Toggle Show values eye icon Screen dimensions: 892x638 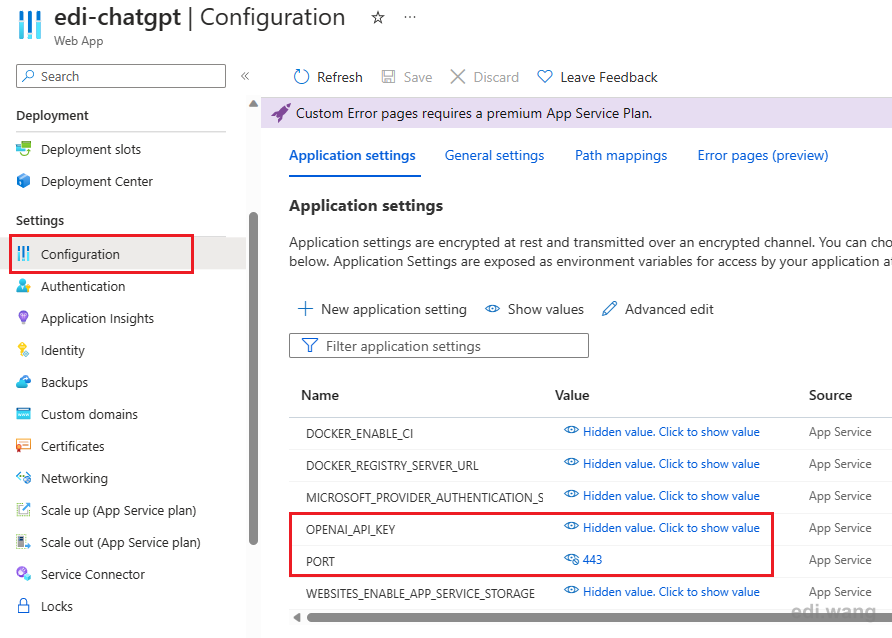[x=492, y=309]
